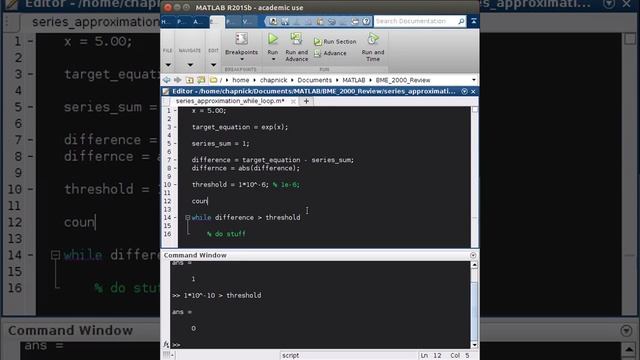640x360 pixels.
Task: Select the series_approximation_while_loop.m file tab
Action: 230,101
